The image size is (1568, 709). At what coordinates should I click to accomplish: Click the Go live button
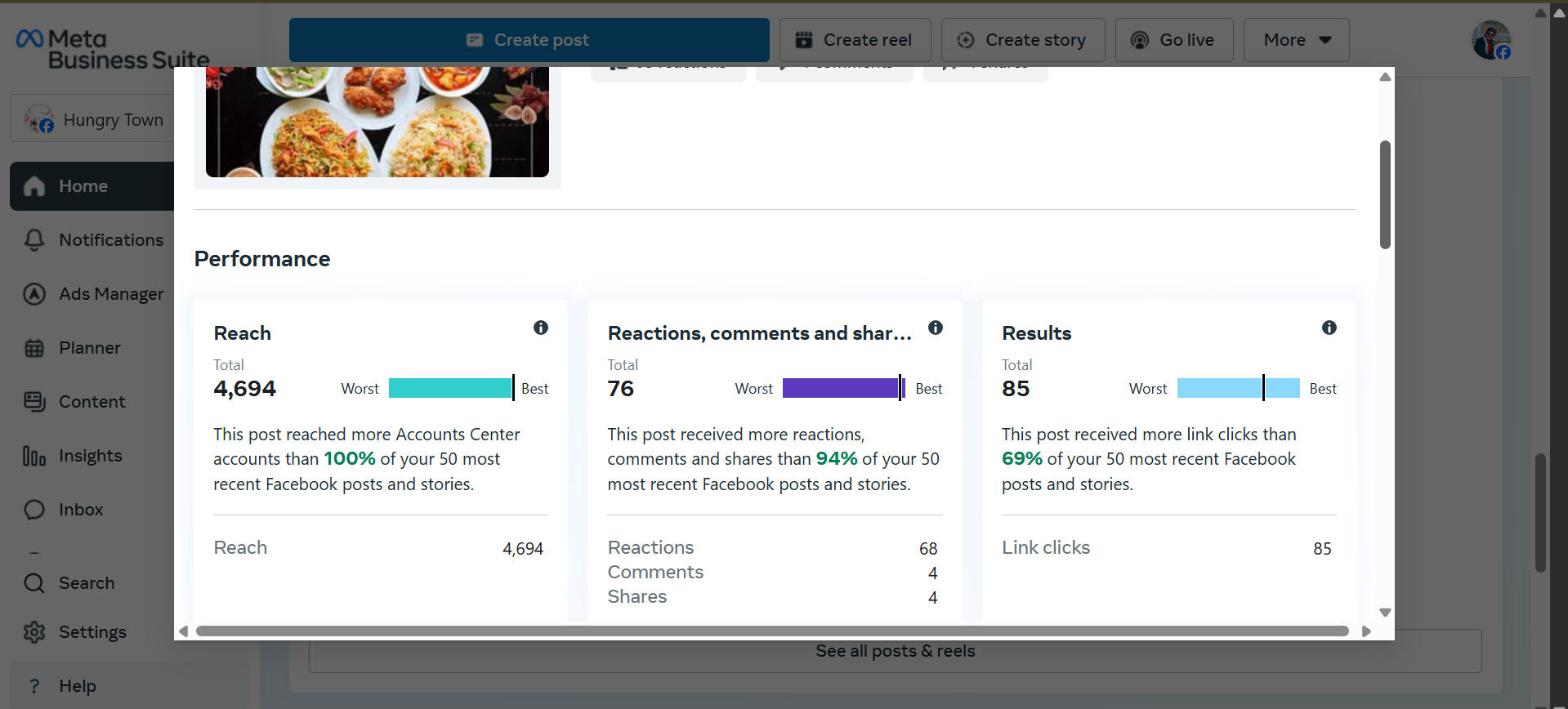[x=1174, y=40]
